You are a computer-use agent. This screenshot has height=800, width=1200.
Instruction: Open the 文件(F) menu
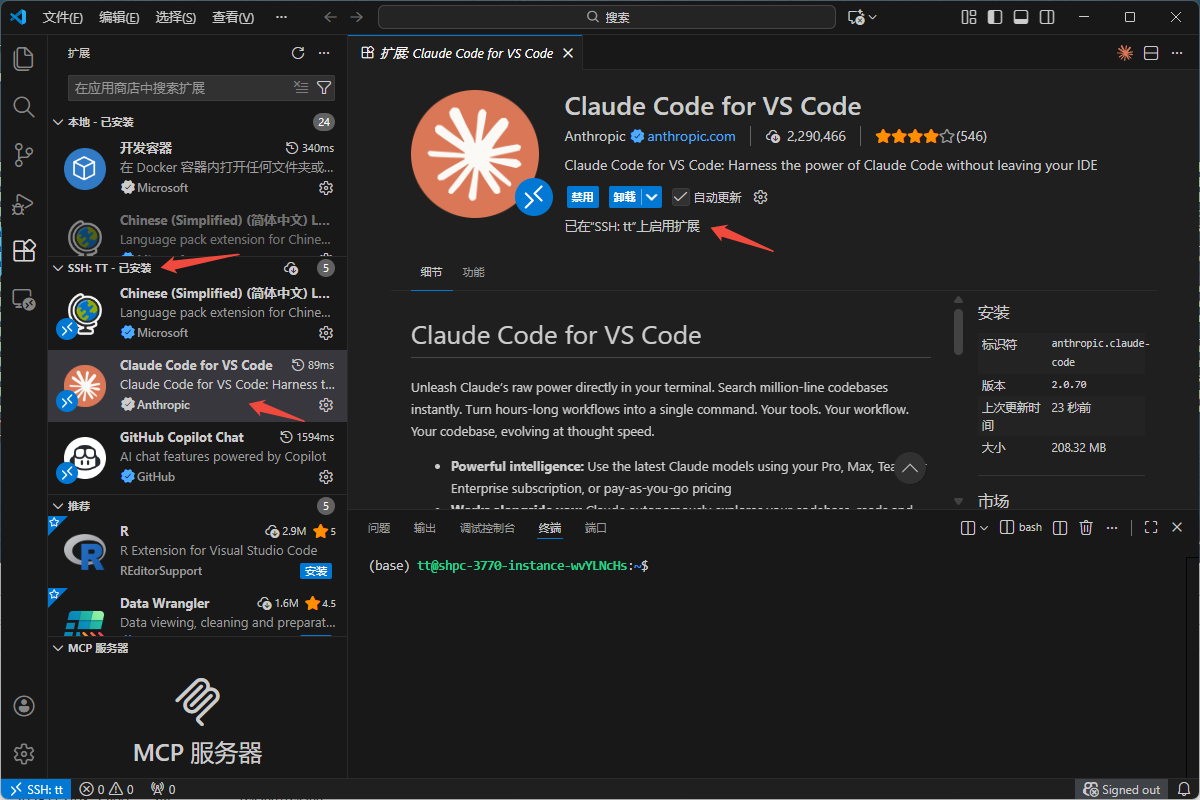[x=63, y=18]
